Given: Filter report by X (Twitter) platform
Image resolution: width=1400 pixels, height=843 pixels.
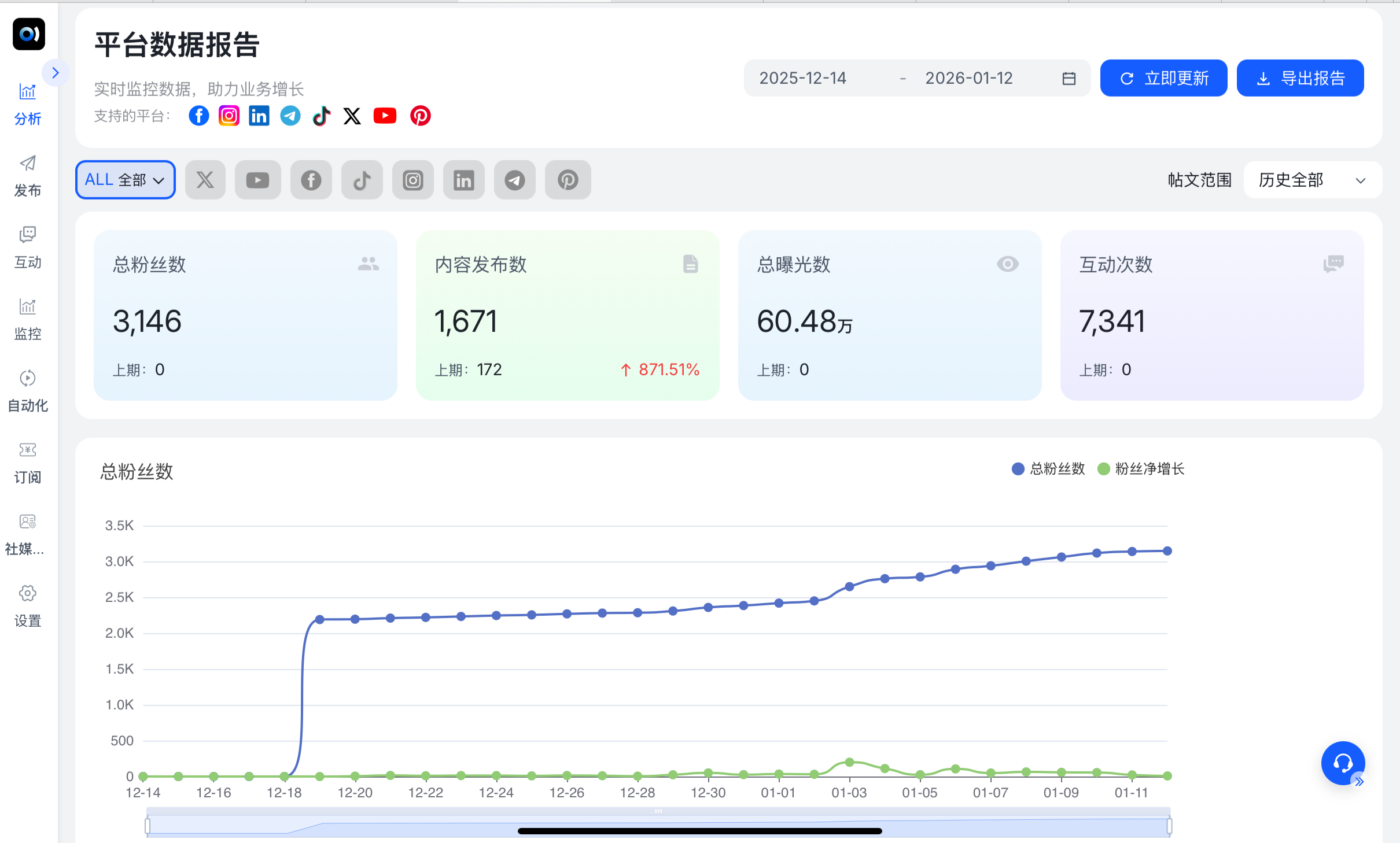Looking at the screenshot, I should [x=205, y=180].
